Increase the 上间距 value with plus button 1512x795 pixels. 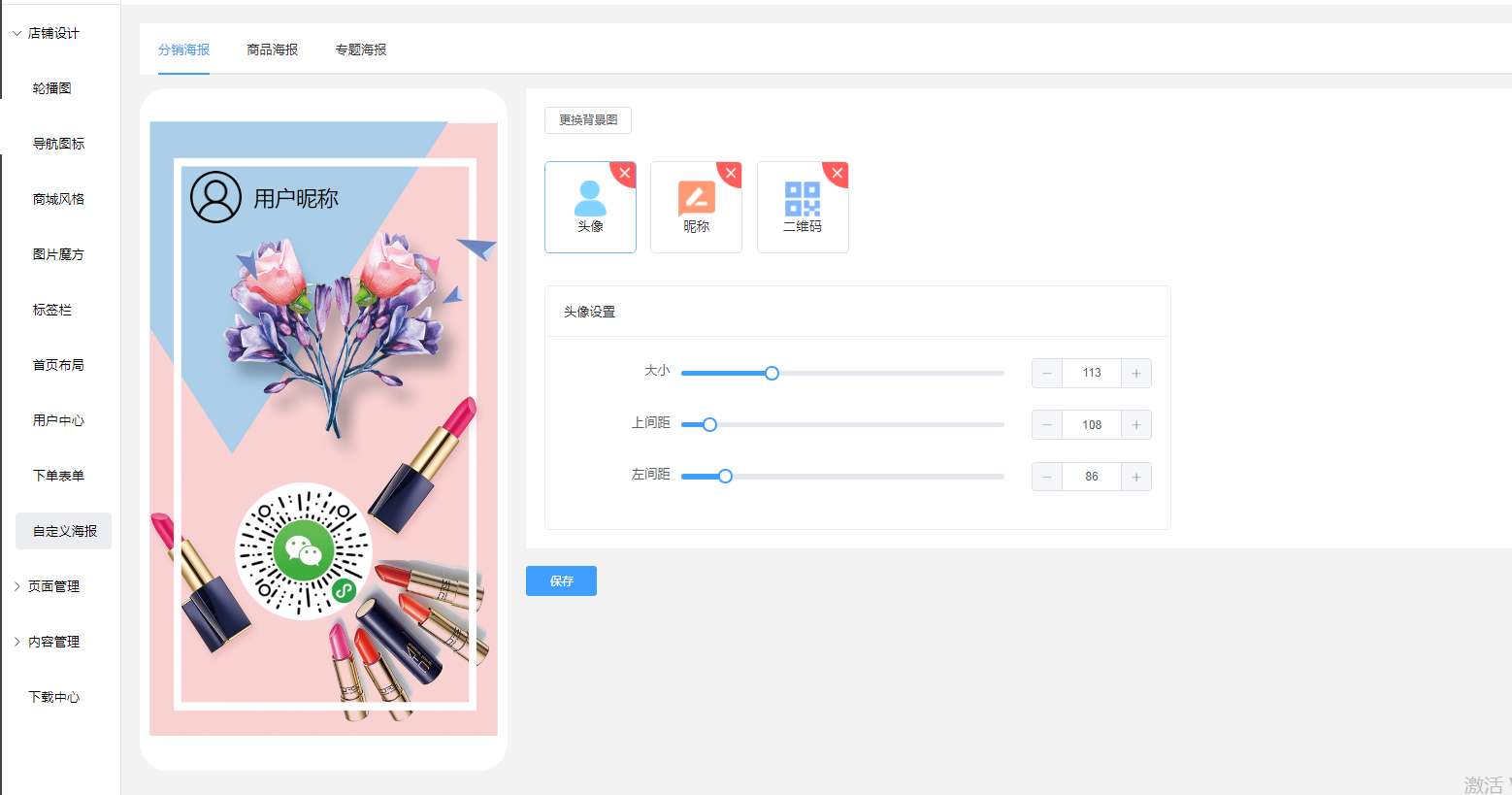pos(1136,424)
